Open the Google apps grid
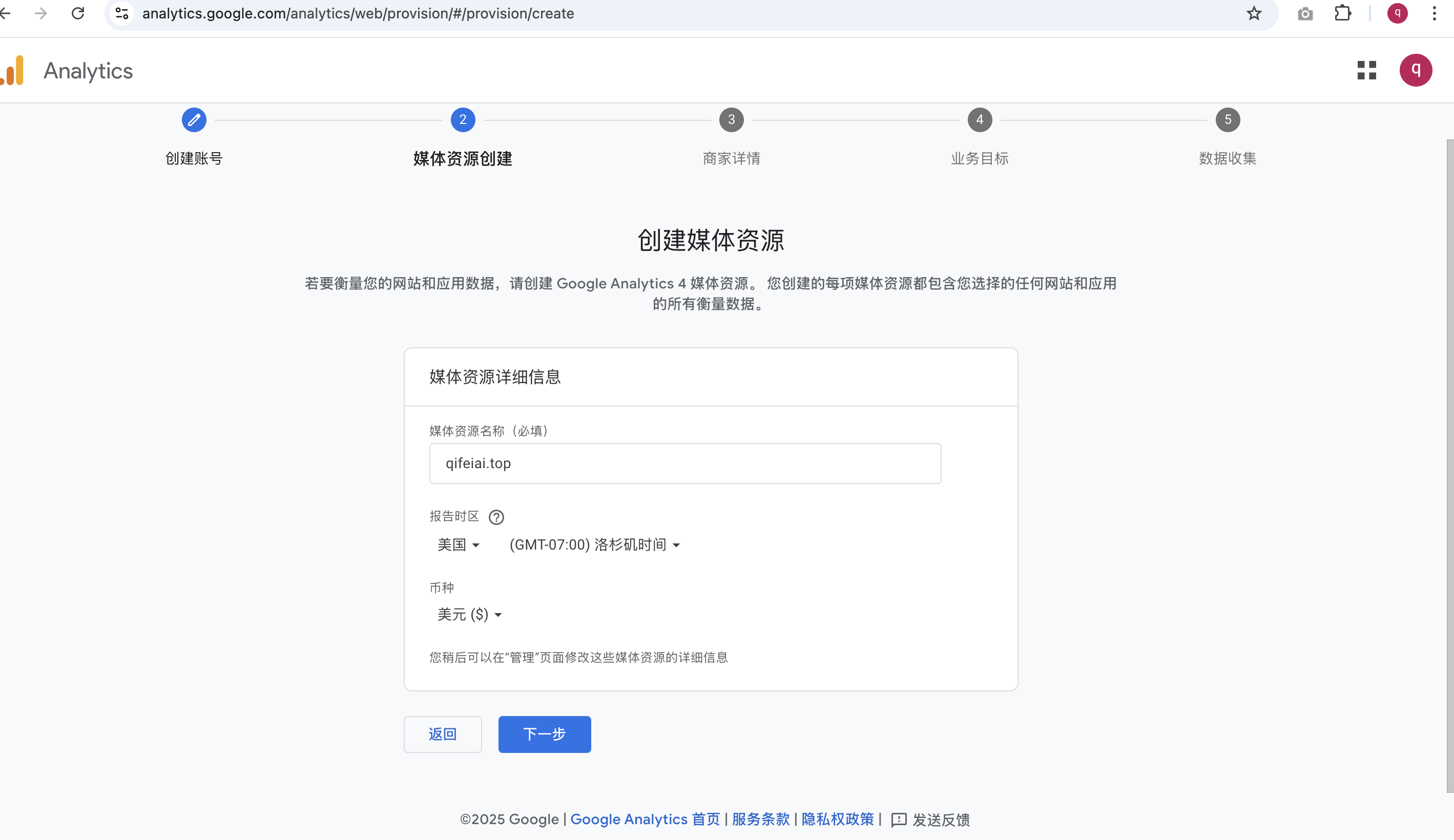This screenshot has width=1454, height=840. (1366, 70)
